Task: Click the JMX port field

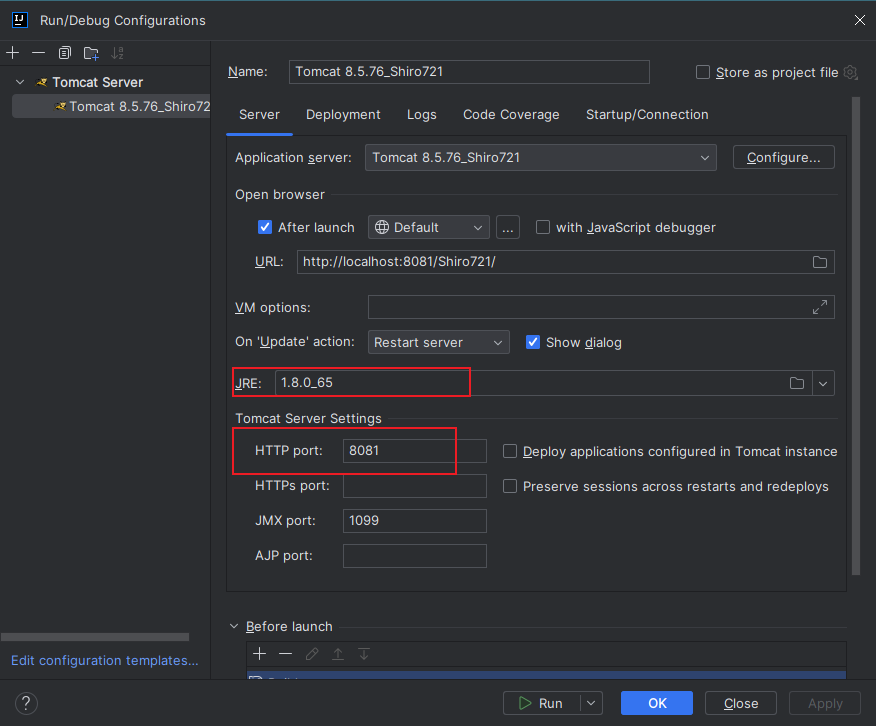Action: point(415,520)
